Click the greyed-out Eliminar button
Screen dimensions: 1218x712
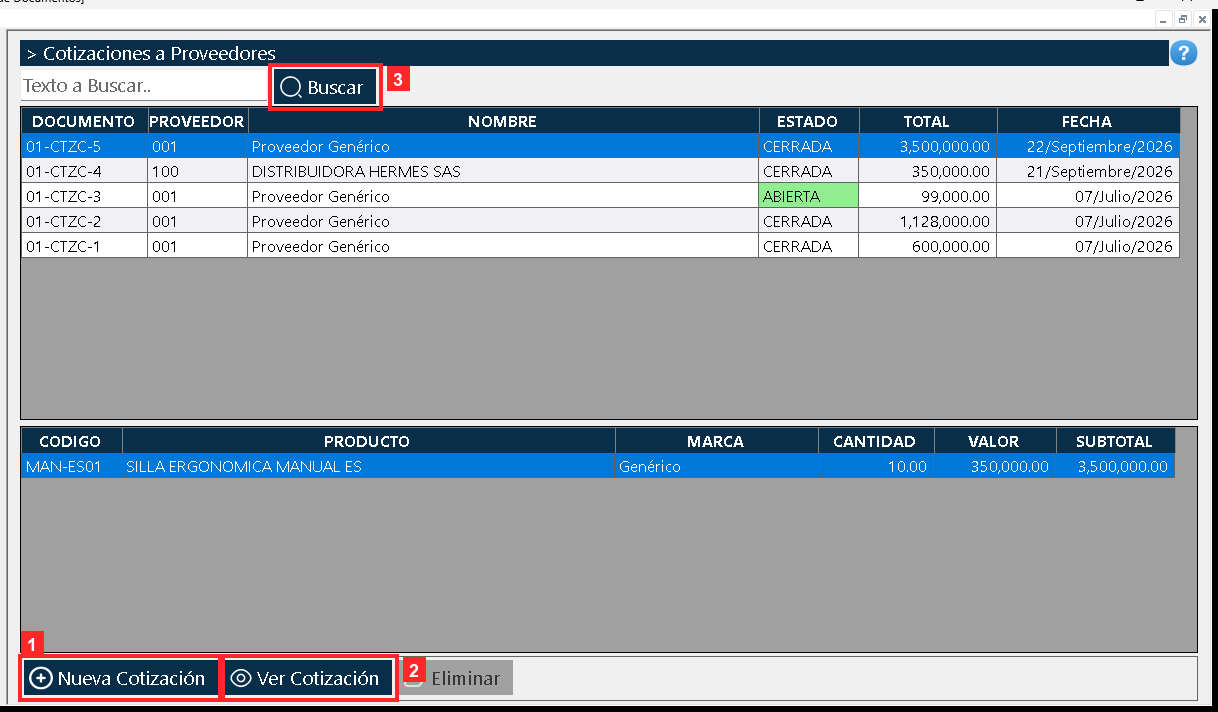click(455, 678)
